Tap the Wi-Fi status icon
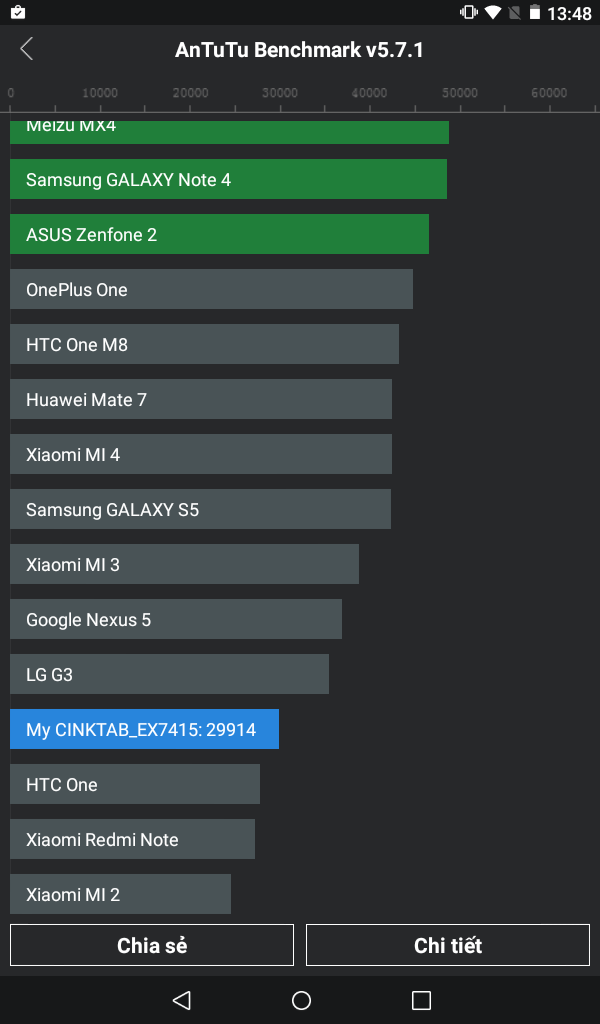This screenshot has width=600, height=1024. pos(493,13)
